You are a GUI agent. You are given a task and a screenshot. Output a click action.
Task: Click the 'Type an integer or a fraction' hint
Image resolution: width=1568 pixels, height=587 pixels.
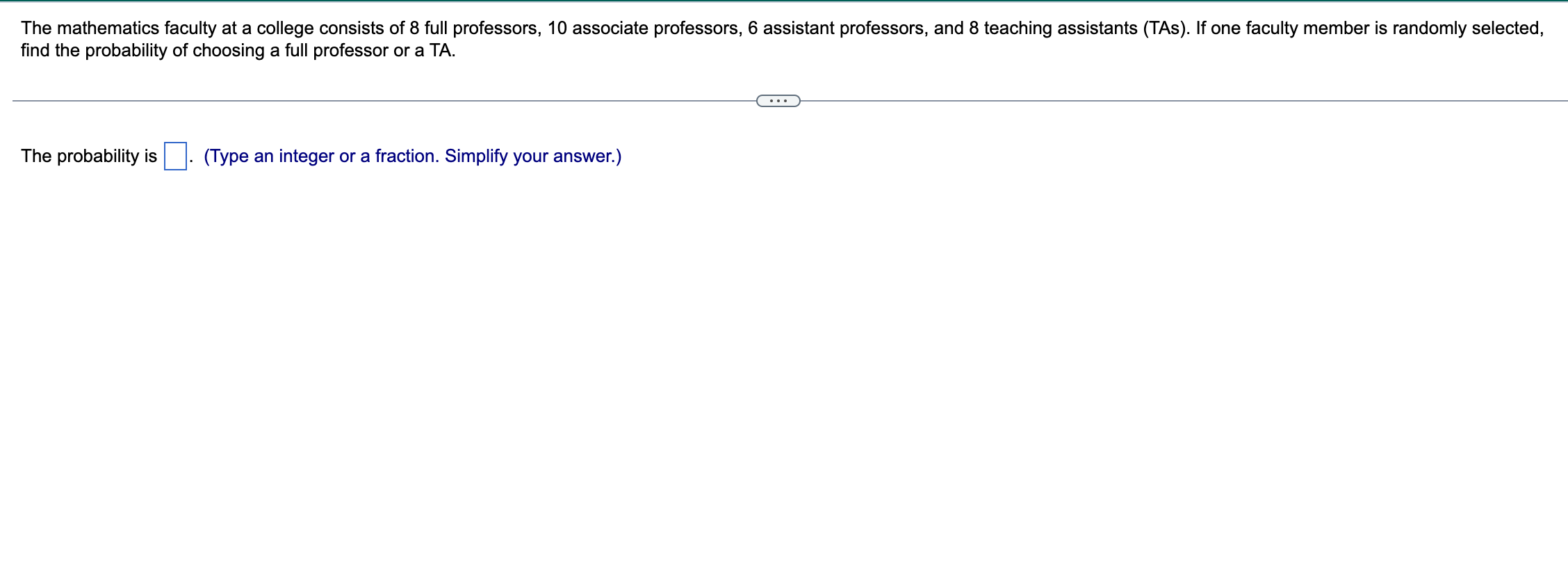[322, 156]
